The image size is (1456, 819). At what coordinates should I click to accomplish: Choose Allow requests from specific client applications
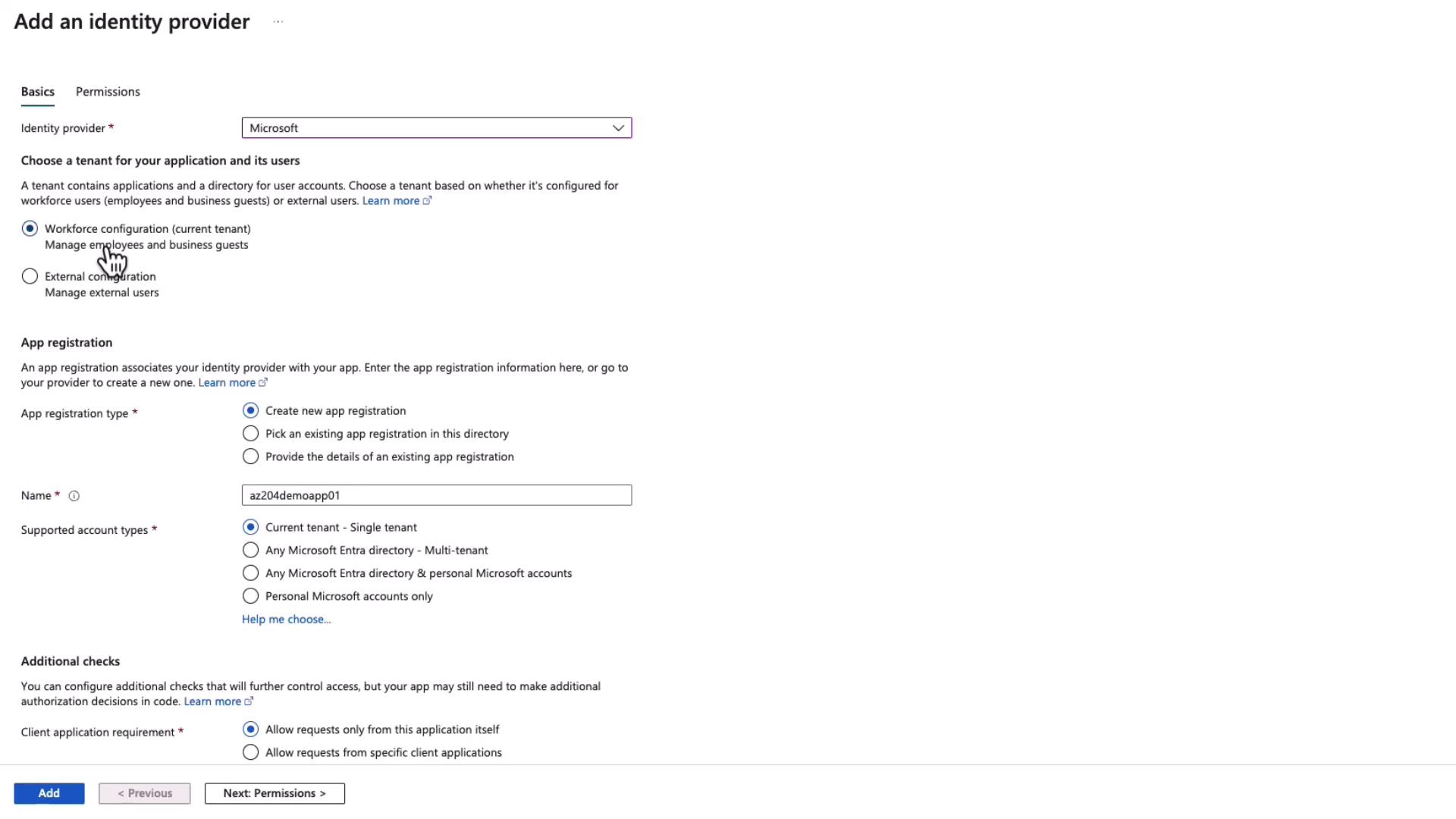250,752
